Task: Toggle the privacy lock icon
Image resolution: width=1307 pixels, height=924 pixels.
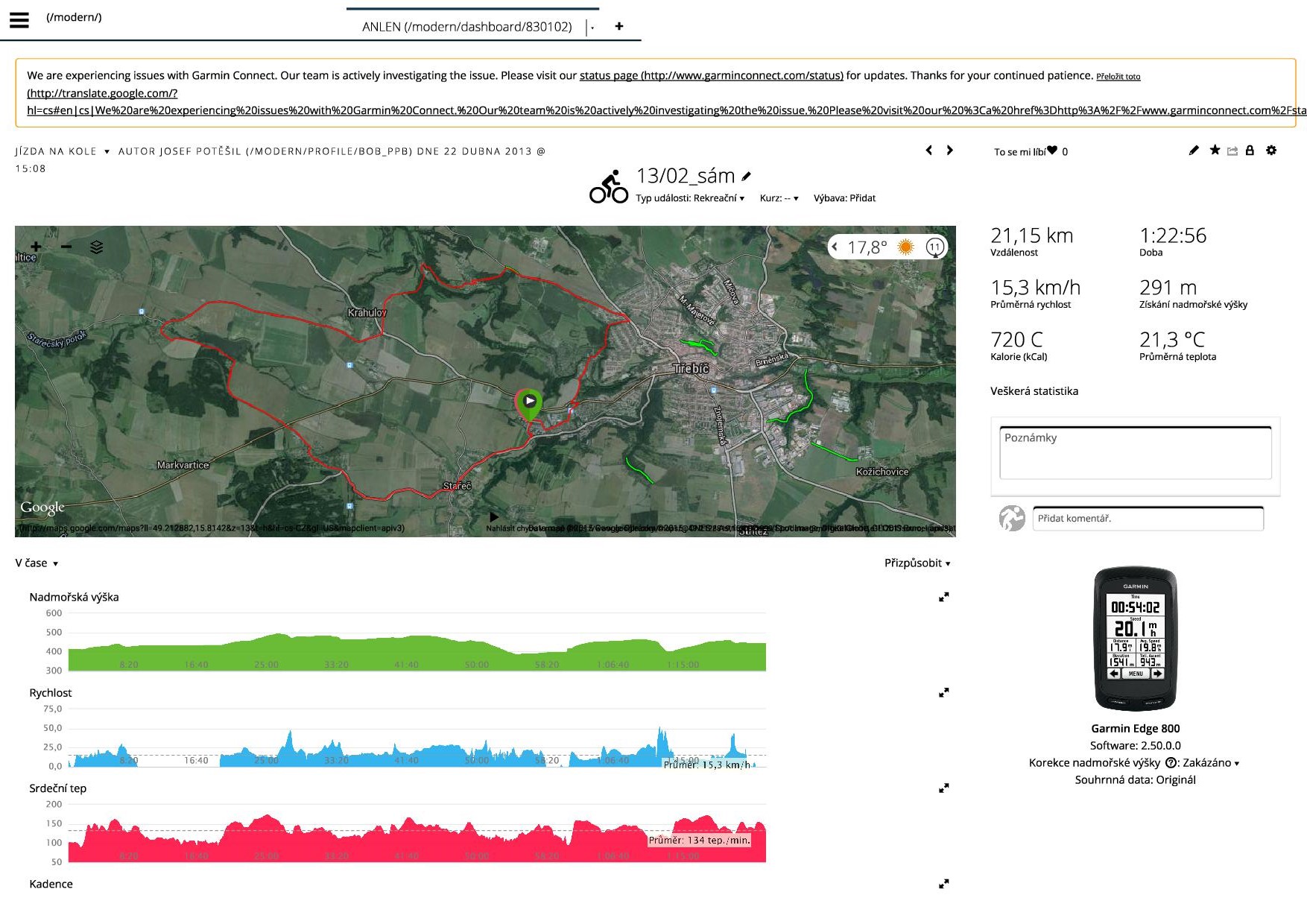Action: tap(1250, 151)
